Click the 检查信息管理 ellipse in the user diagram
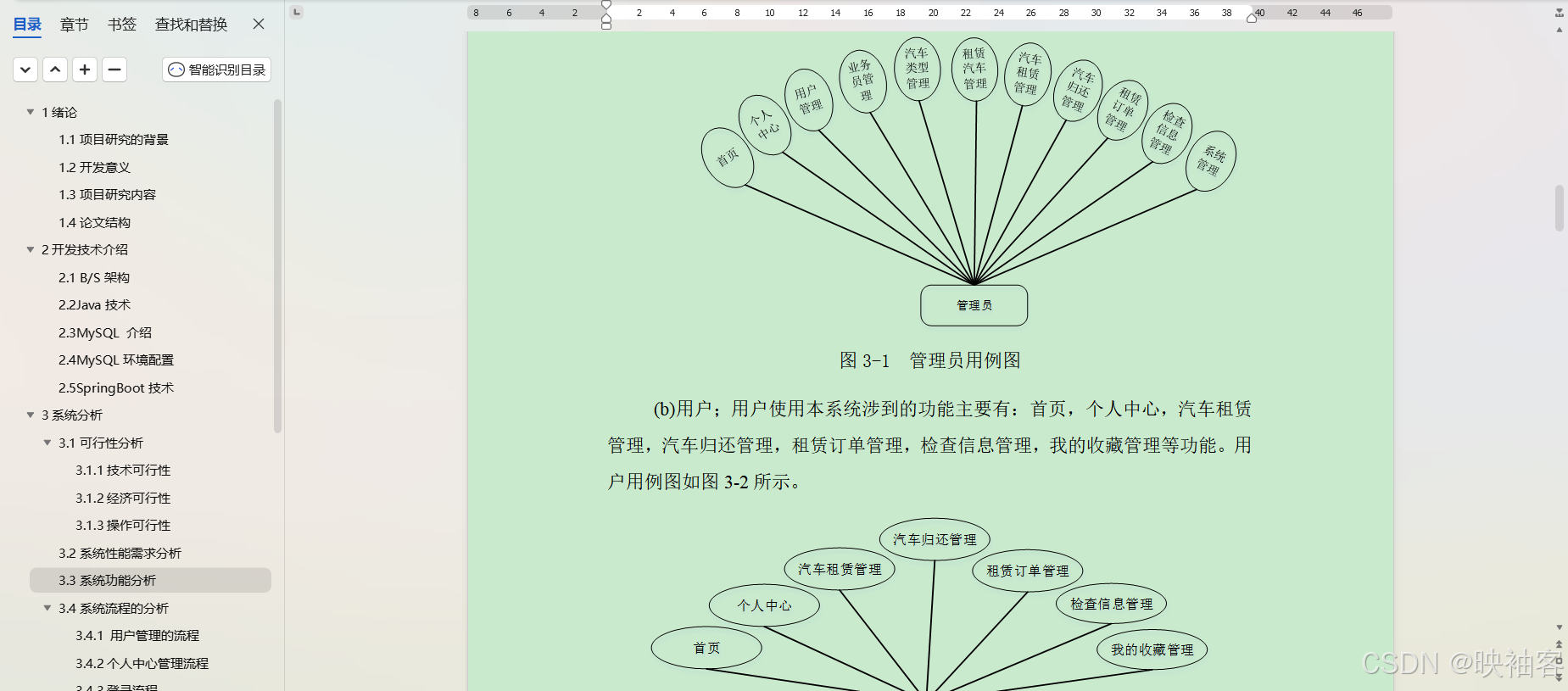The height and width of the screenshot is (691, 1568). click(1111, 604)
